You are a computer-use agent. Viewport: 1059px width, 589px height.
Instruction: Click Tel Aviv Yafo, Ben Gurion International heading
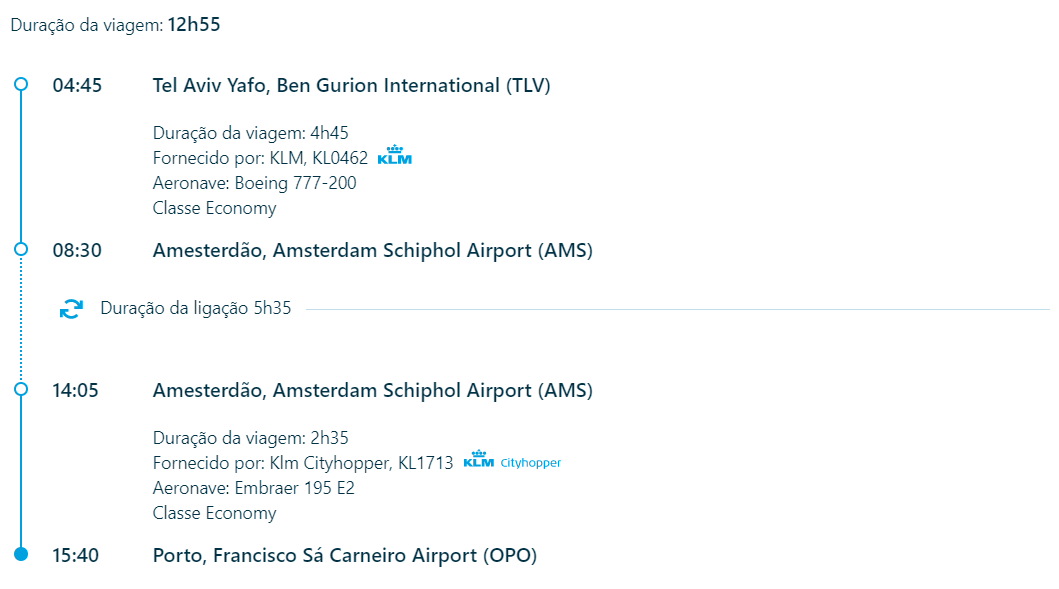click(x=351, y=86)
